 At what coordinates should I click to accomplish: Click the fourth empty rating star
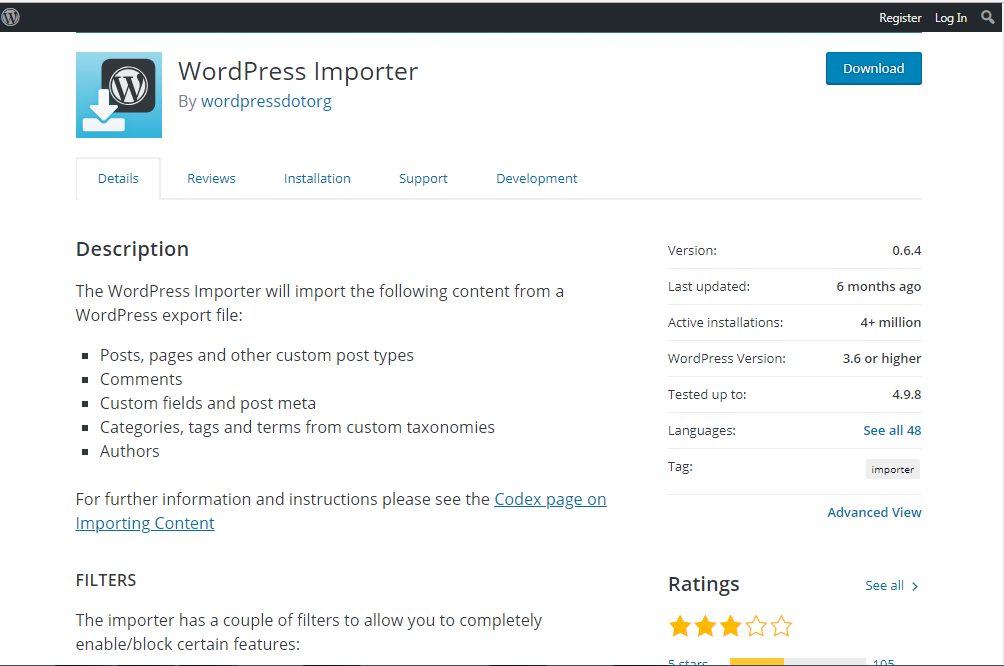pyautogui.click(x=756, y=626)
